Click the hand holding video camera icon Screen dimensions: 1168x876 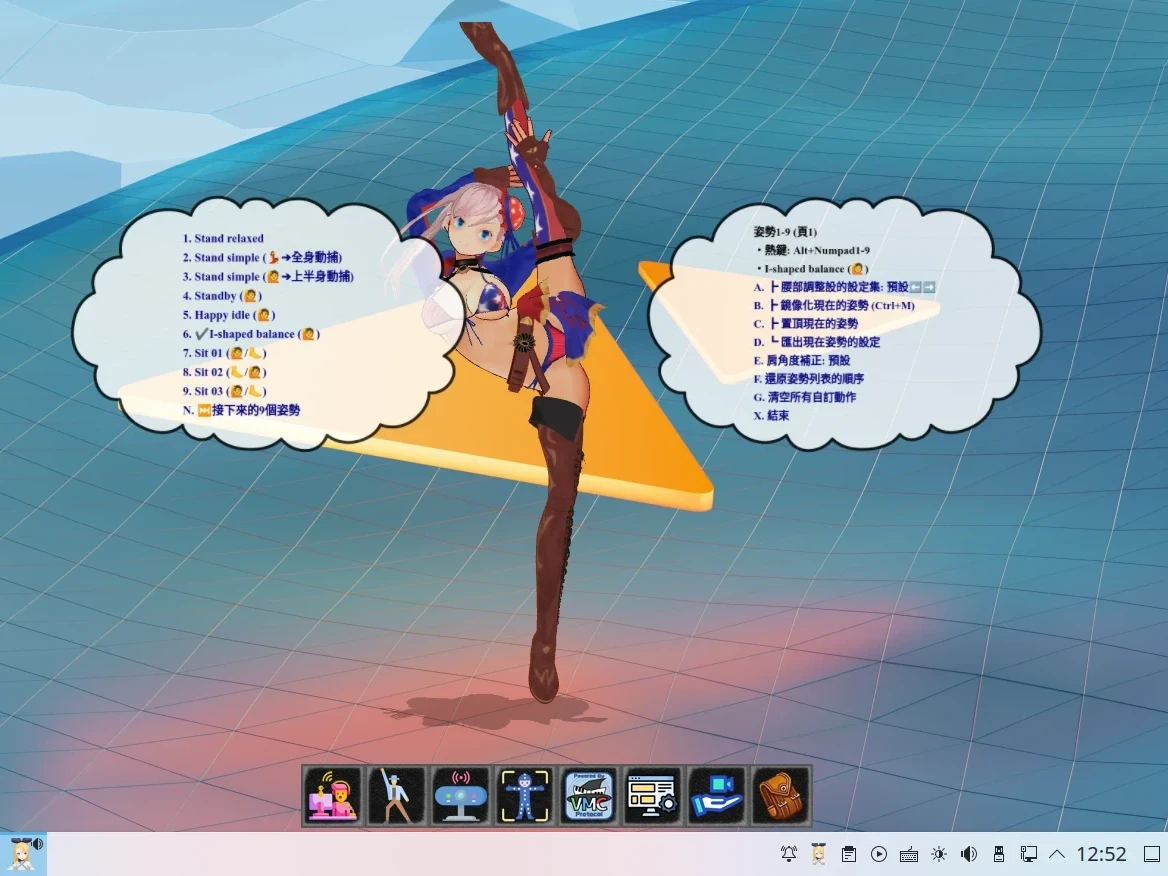click(717, 796)
